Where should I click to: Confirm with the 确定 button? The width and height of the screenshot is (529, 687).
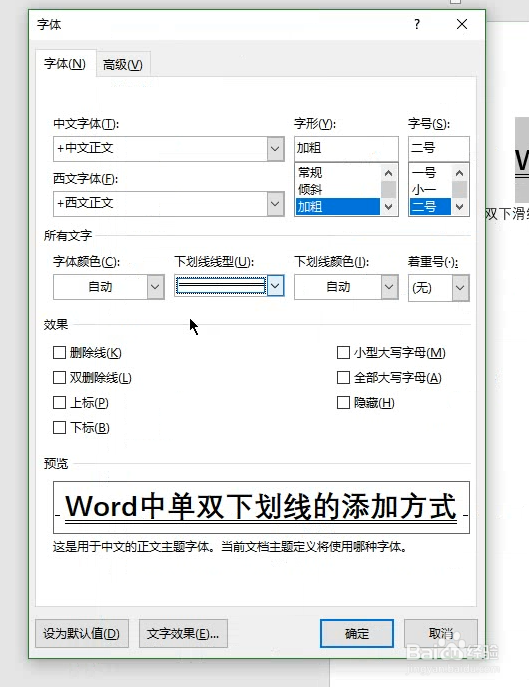pos(357,634)
